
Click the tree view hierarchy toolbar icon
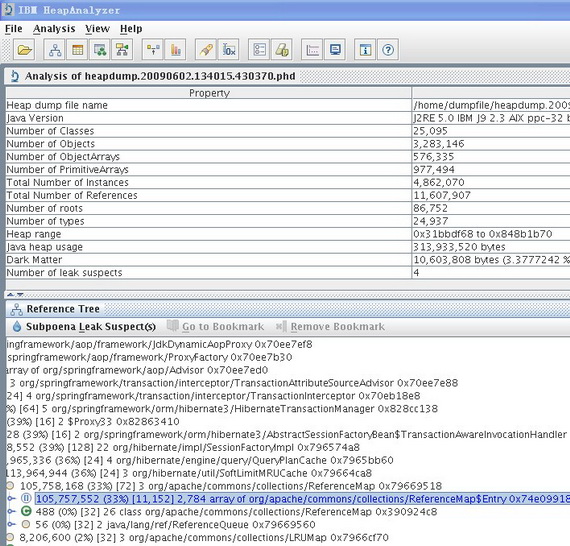[x=55, y=49]
